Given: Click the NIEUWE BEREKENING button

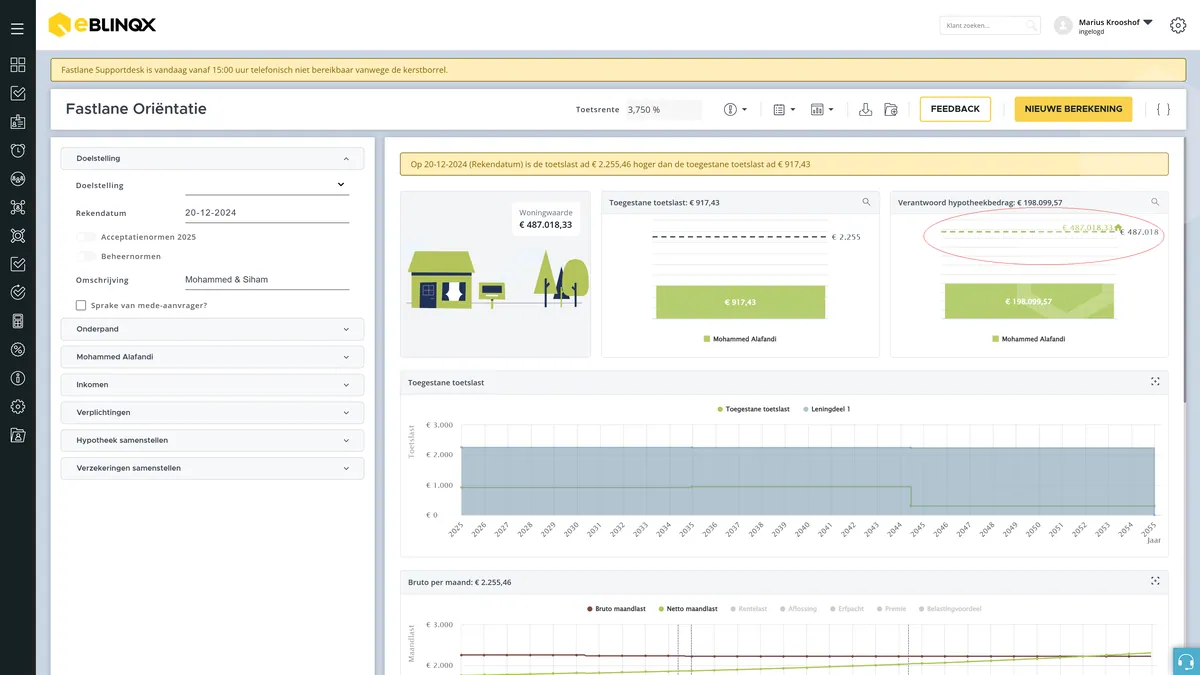Looking at the screenshot, I should tap(1073, 109).
